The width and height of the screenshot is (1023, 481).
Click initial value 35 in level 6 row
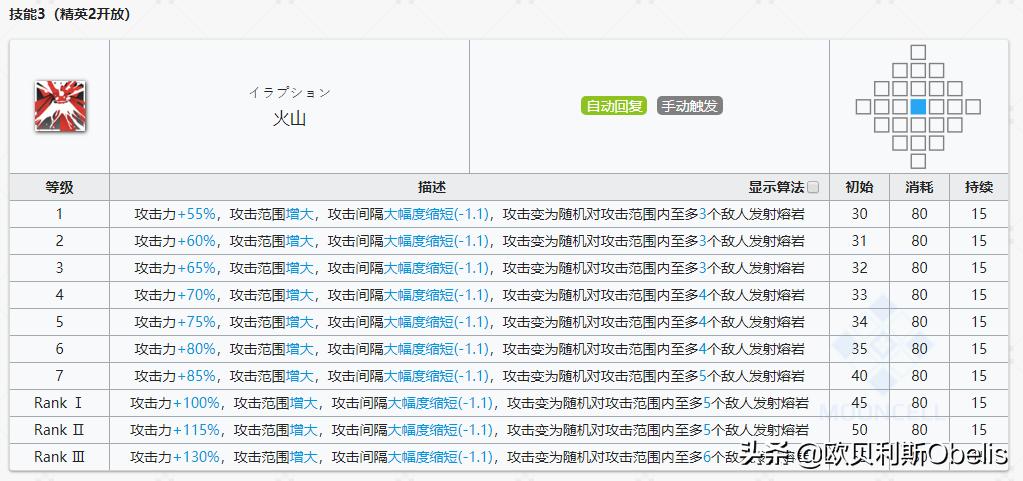coord(859,349)
